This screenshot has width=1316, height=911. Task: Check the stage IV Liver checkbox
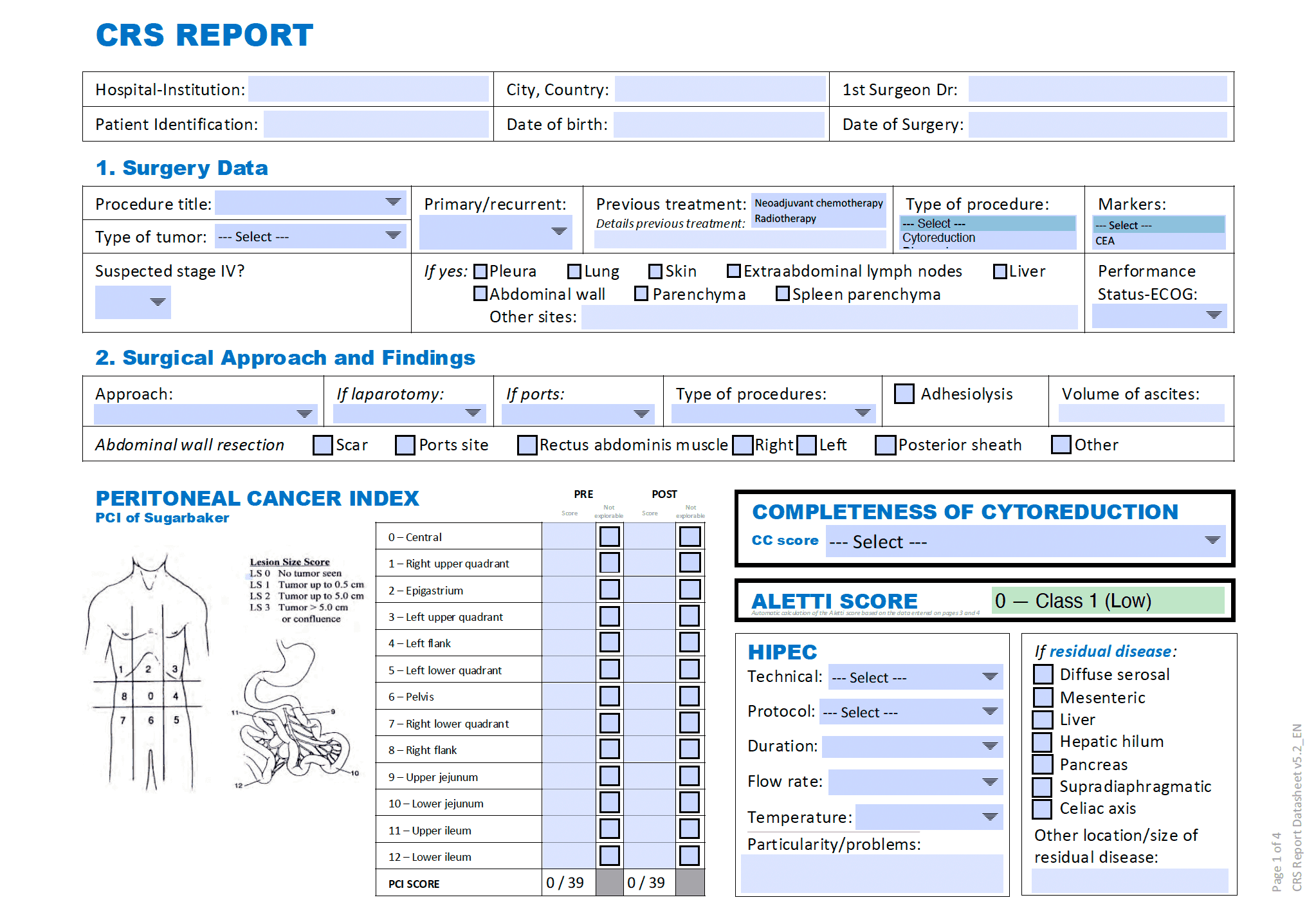[1000, 271]
